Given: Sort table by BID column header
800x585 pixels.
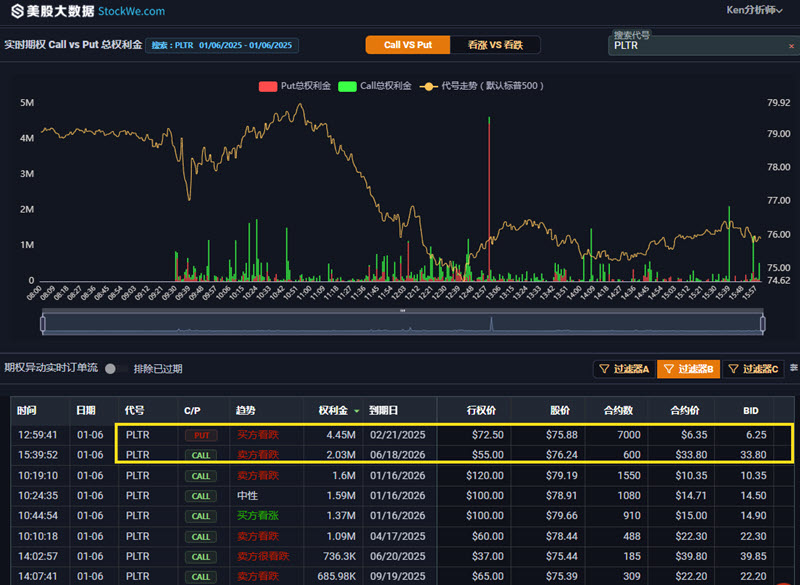Looking at the screenshot, I should click(x=751, y=411).
